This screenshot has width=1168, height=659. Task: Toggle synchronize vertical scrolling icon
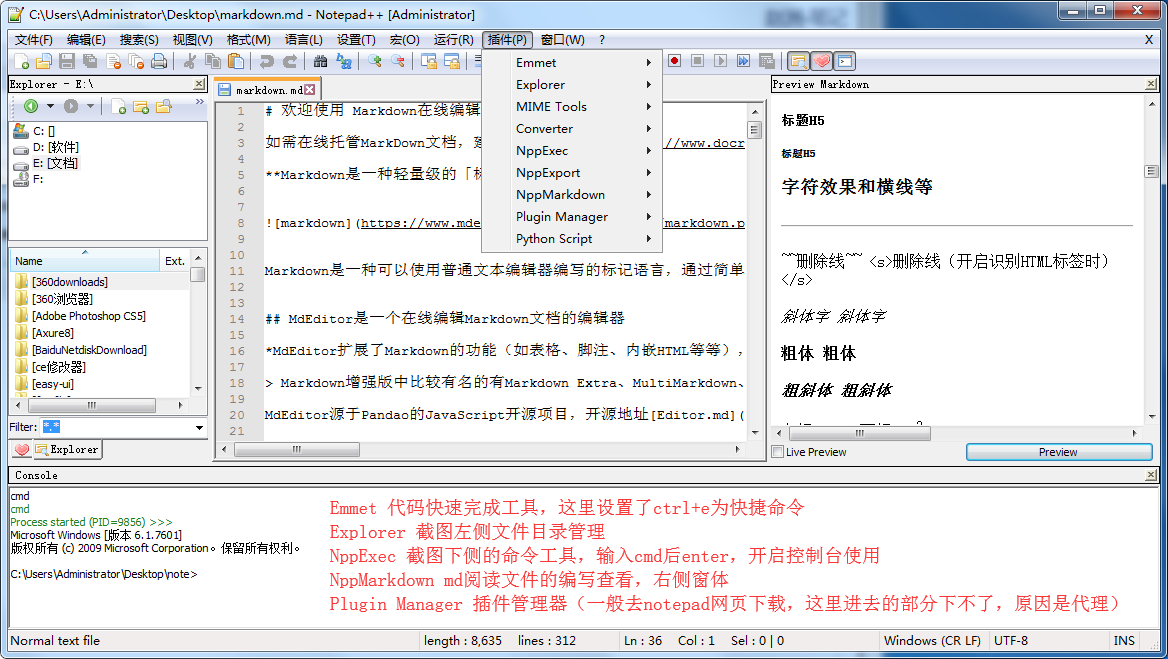pyautogui.click(x=429, y=61)
